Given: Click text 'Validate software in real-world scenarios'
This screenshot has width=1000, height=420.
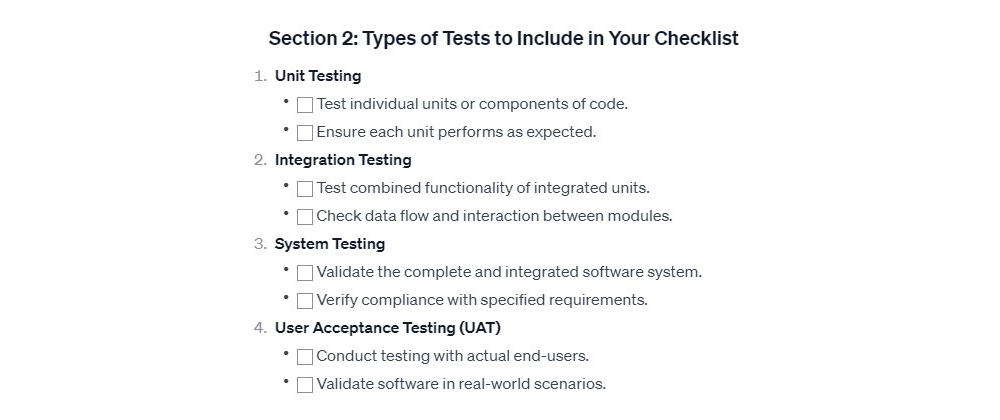Looking at the screenshot, I should 461,384.
